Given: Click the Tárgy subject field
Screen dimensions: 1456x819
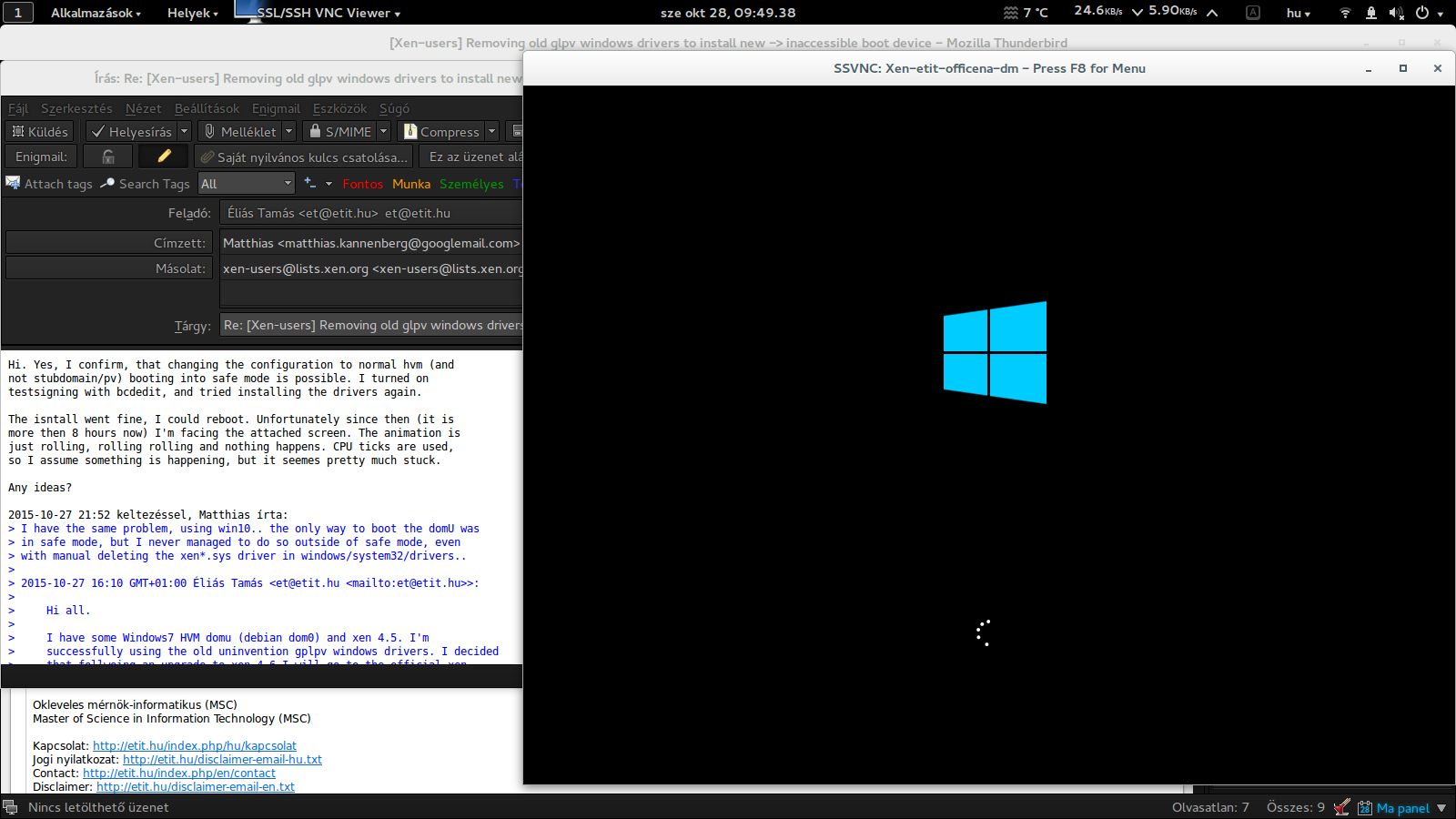Looking at the screenshot, I should 371,326.
